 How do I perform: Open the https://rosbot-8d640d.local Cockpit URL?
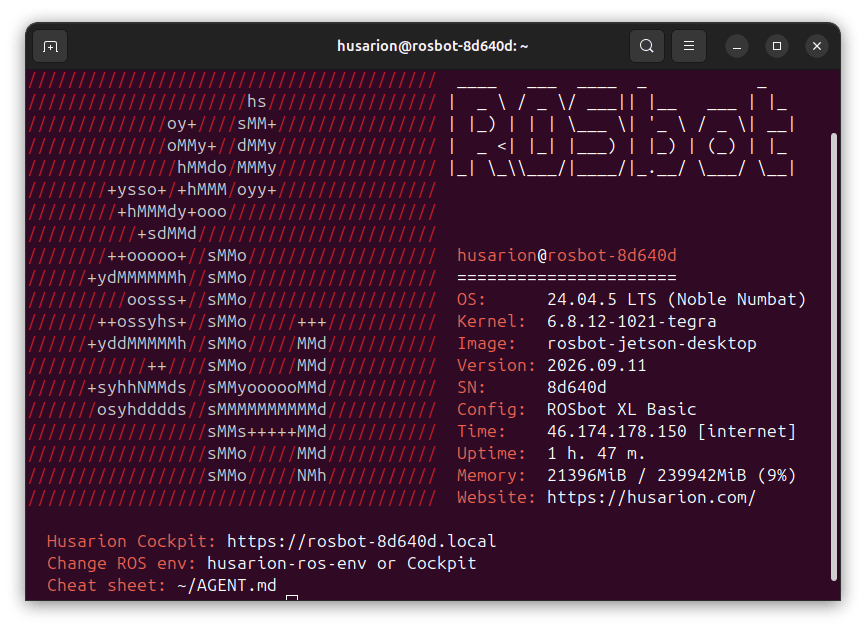pos(361,541)
